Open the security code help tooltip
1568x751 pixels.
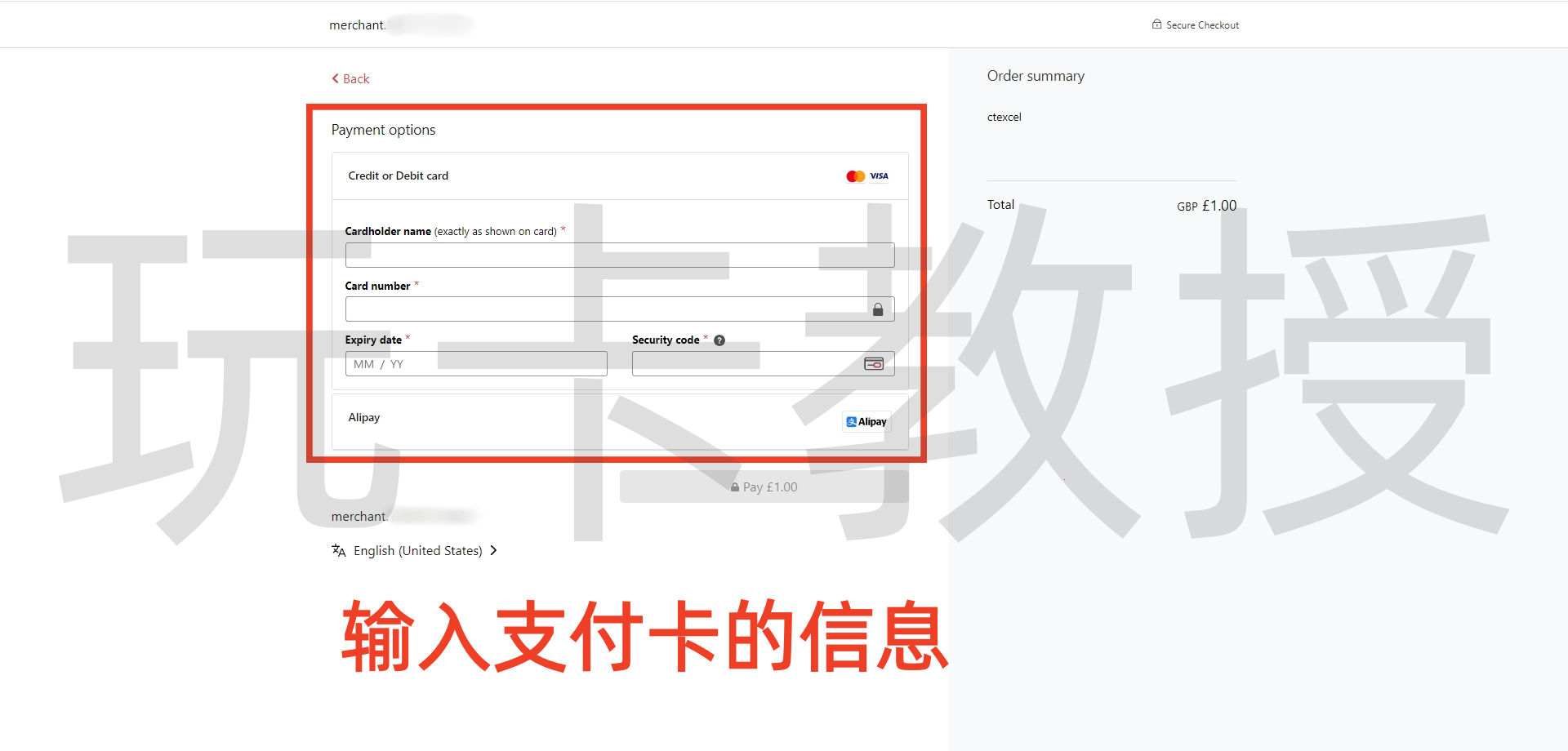tap(719, 340)
